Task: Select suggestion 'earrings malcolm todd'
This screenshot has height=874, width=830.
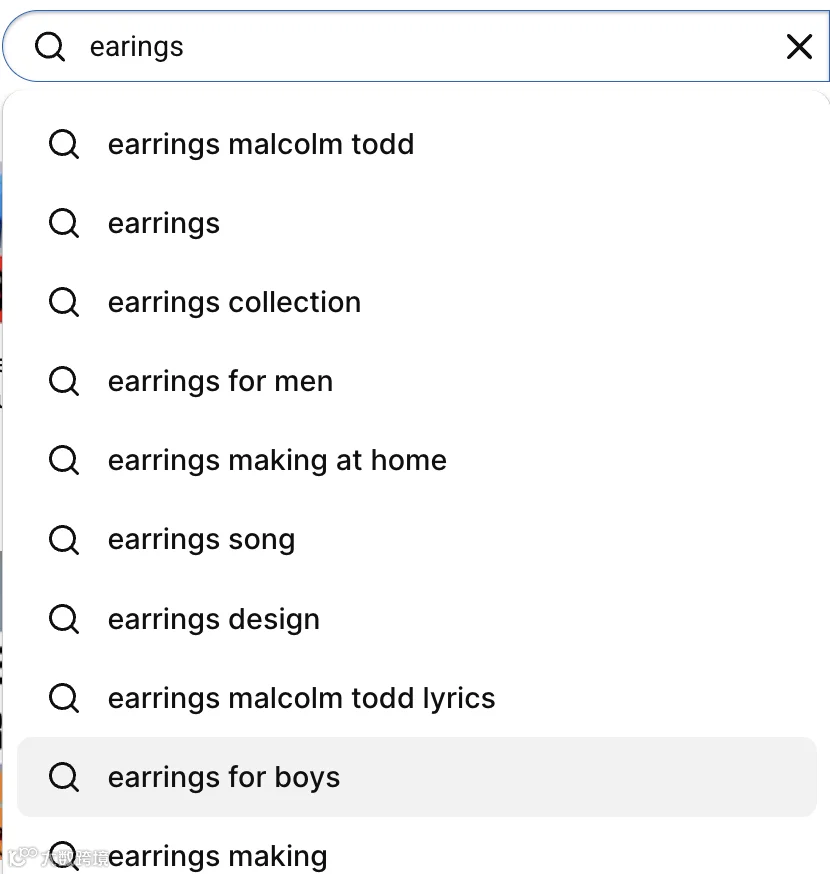Action: [417, 144]
